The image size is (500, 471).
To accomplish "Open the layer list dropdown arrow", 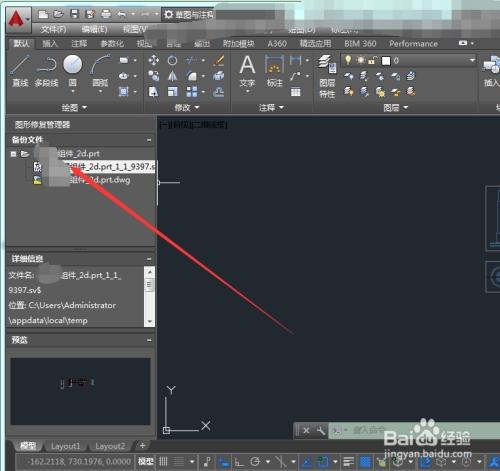I will [x=472, y=60].
